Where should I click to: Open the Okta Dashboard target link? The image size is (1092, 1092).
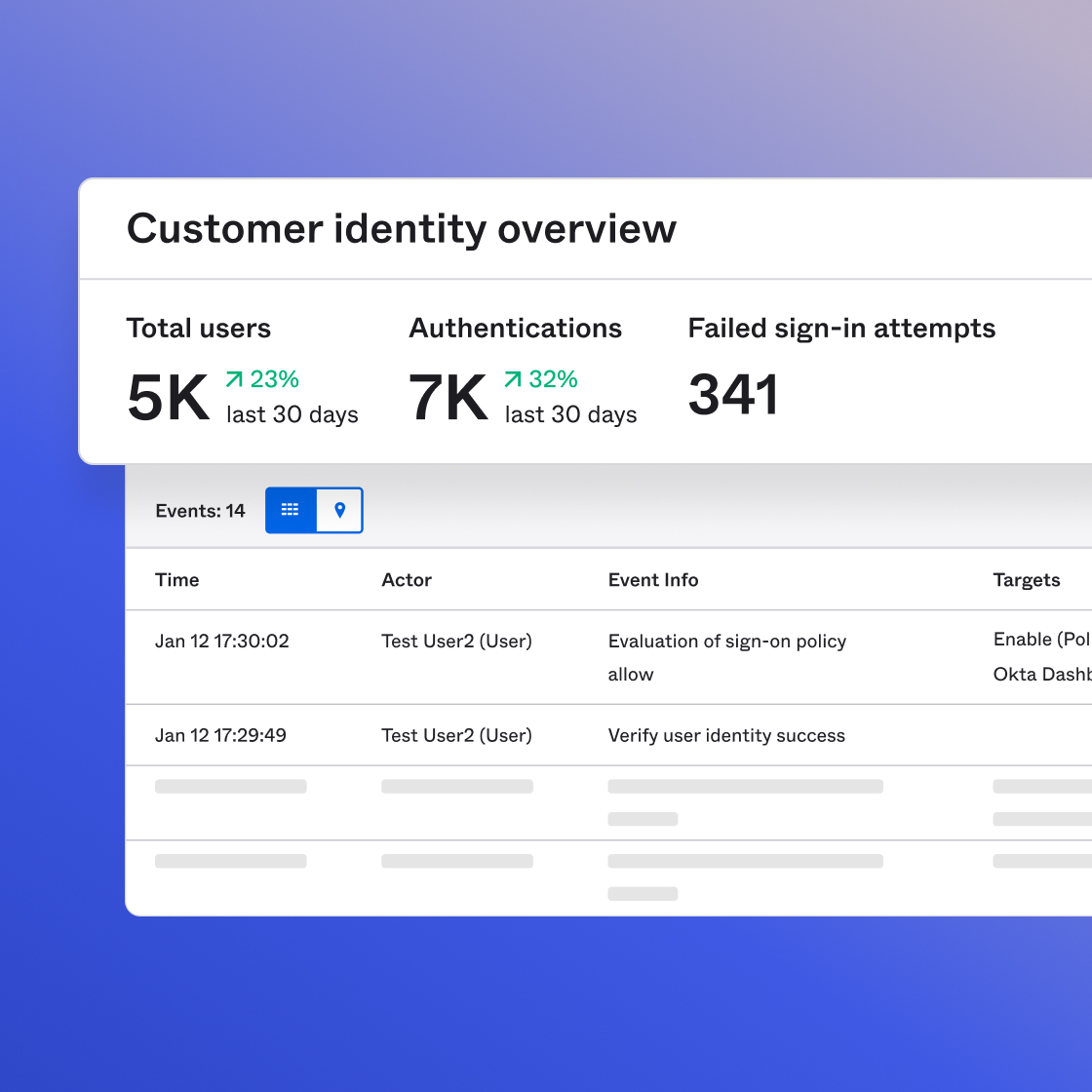click(1041, 675)
